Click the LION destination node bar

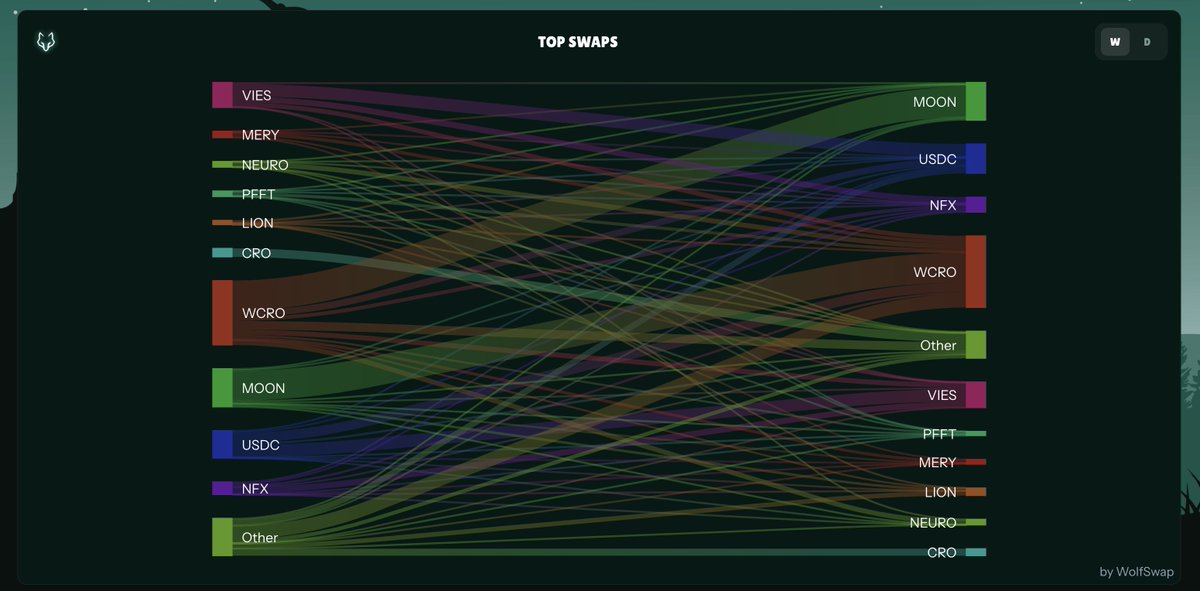(976, 492)
